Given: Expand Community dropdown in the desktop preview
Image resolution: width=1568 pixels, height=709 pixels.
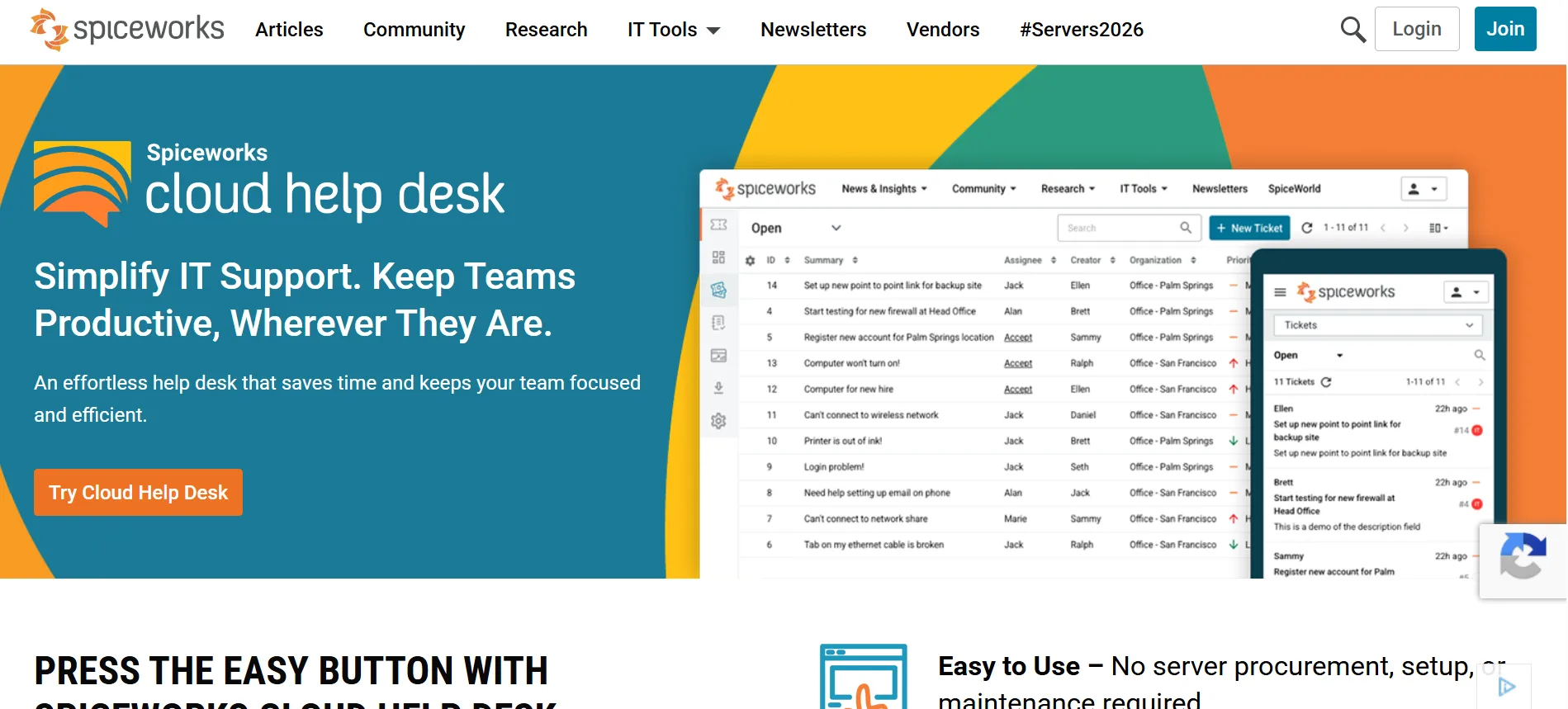Looking at the screenshot, I should 984,189.
